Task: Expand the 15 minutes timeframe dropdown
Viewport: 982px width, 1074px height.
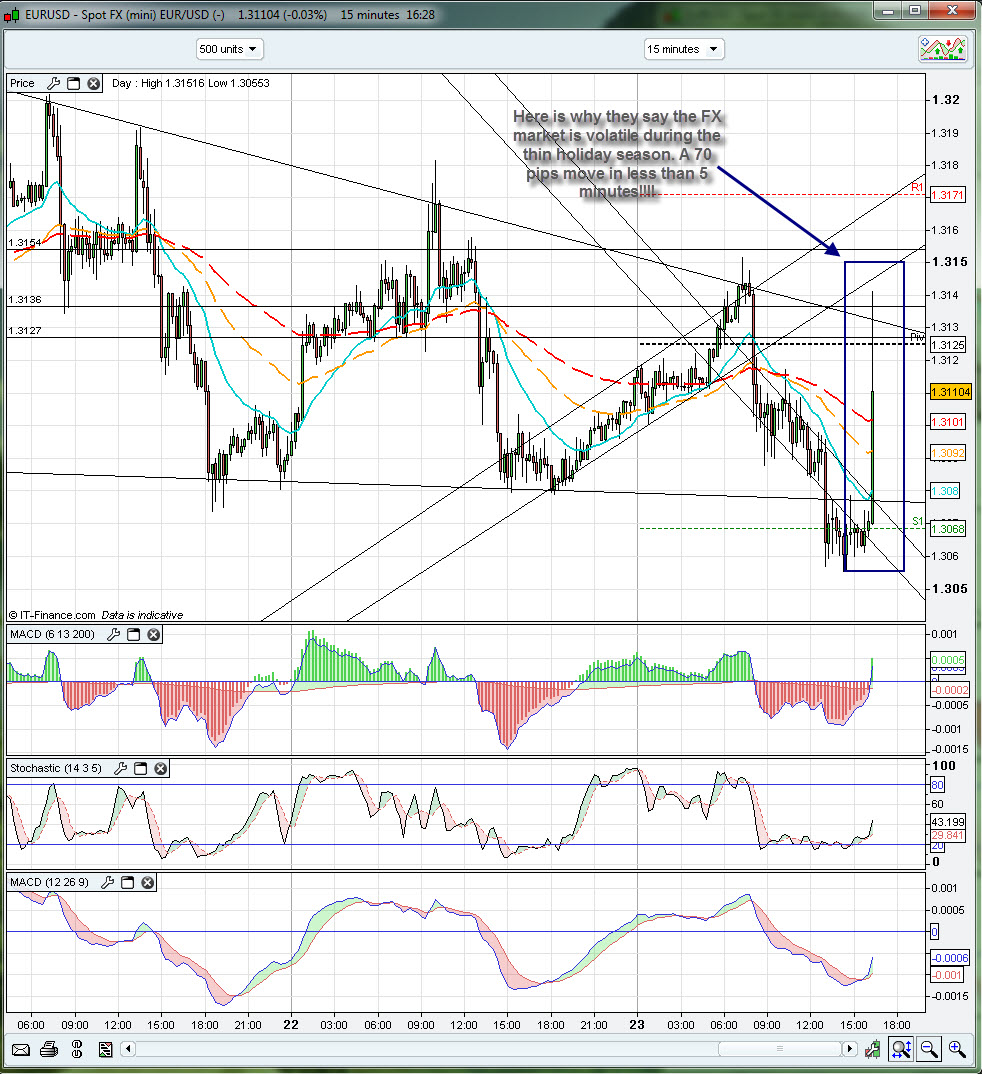Action: pyautogui.click(x=684, y=49)
